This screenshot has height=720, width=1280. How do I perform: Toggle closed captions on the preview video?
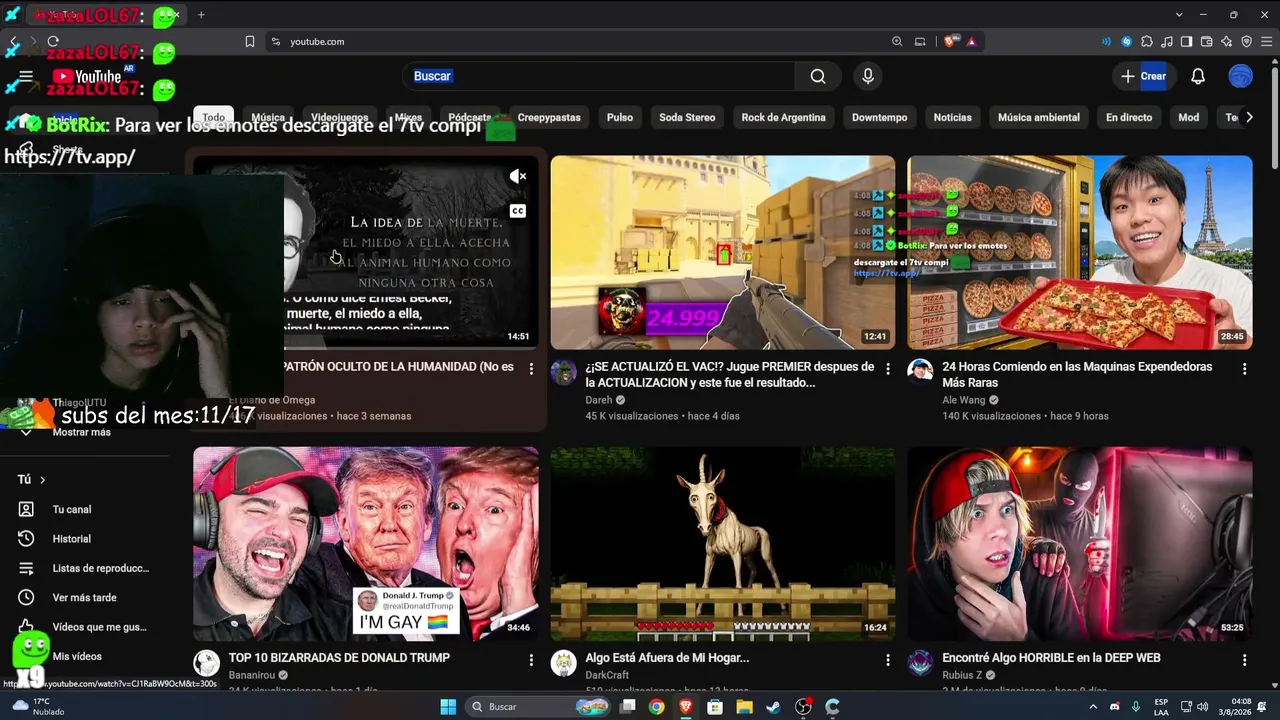click(x=517, y=211)
